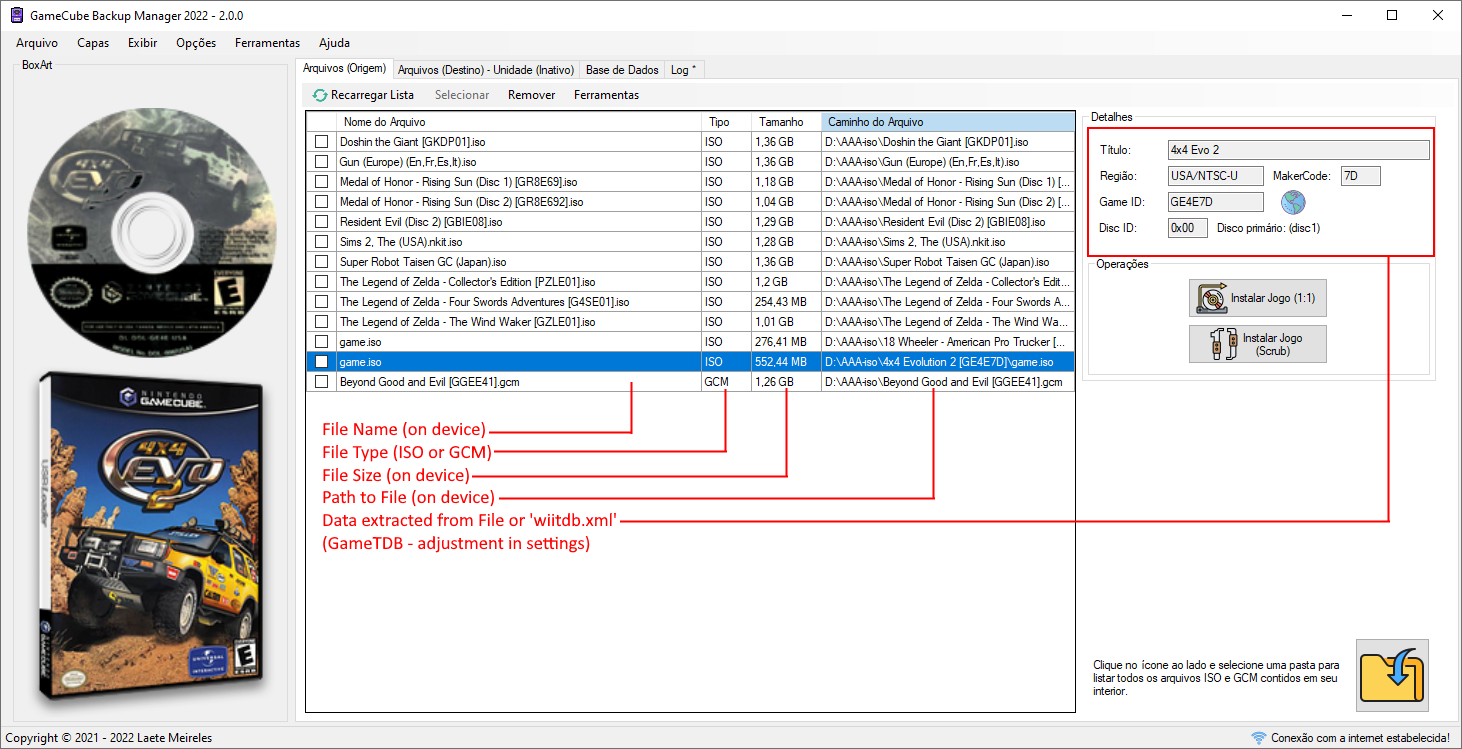Open the yellow folder browse icon
Viewport: 1462px width, 749px height.
tap(1392, 675)
